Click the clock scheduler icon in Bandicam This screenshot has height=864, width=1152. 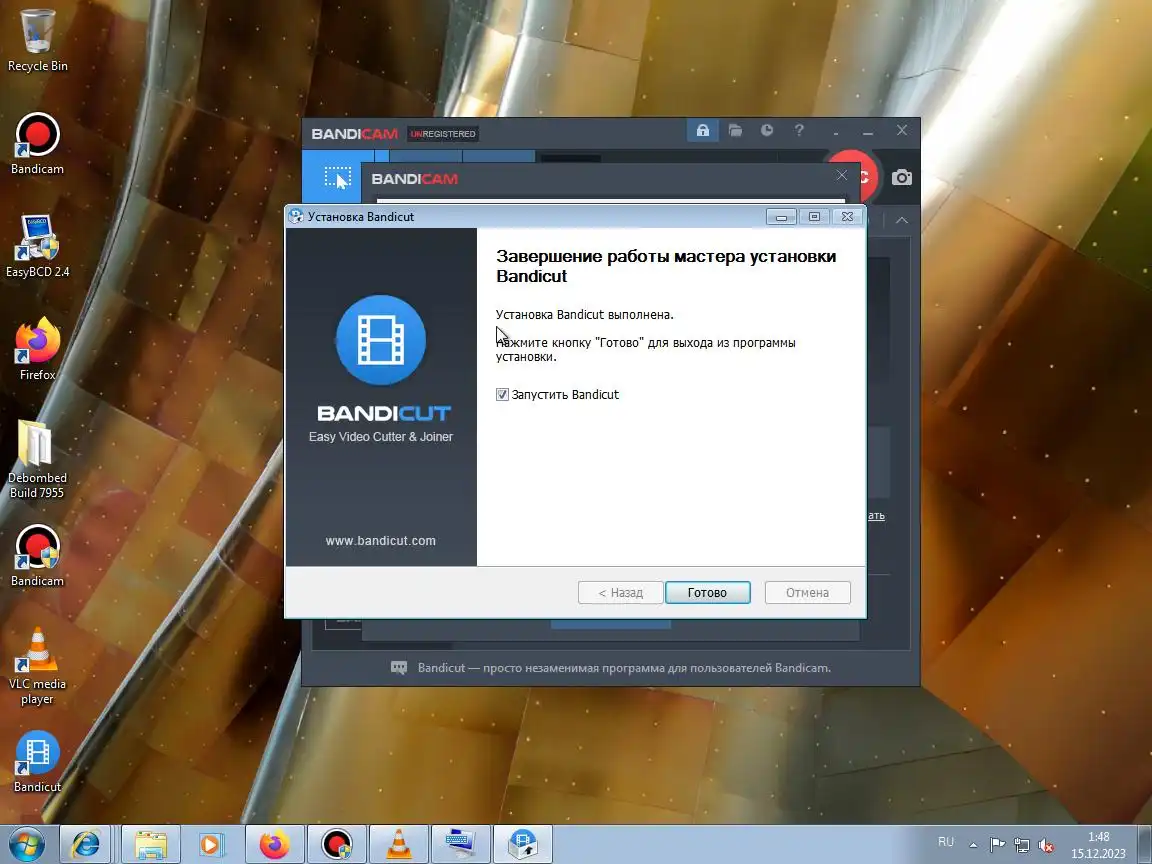coord(767,130)
